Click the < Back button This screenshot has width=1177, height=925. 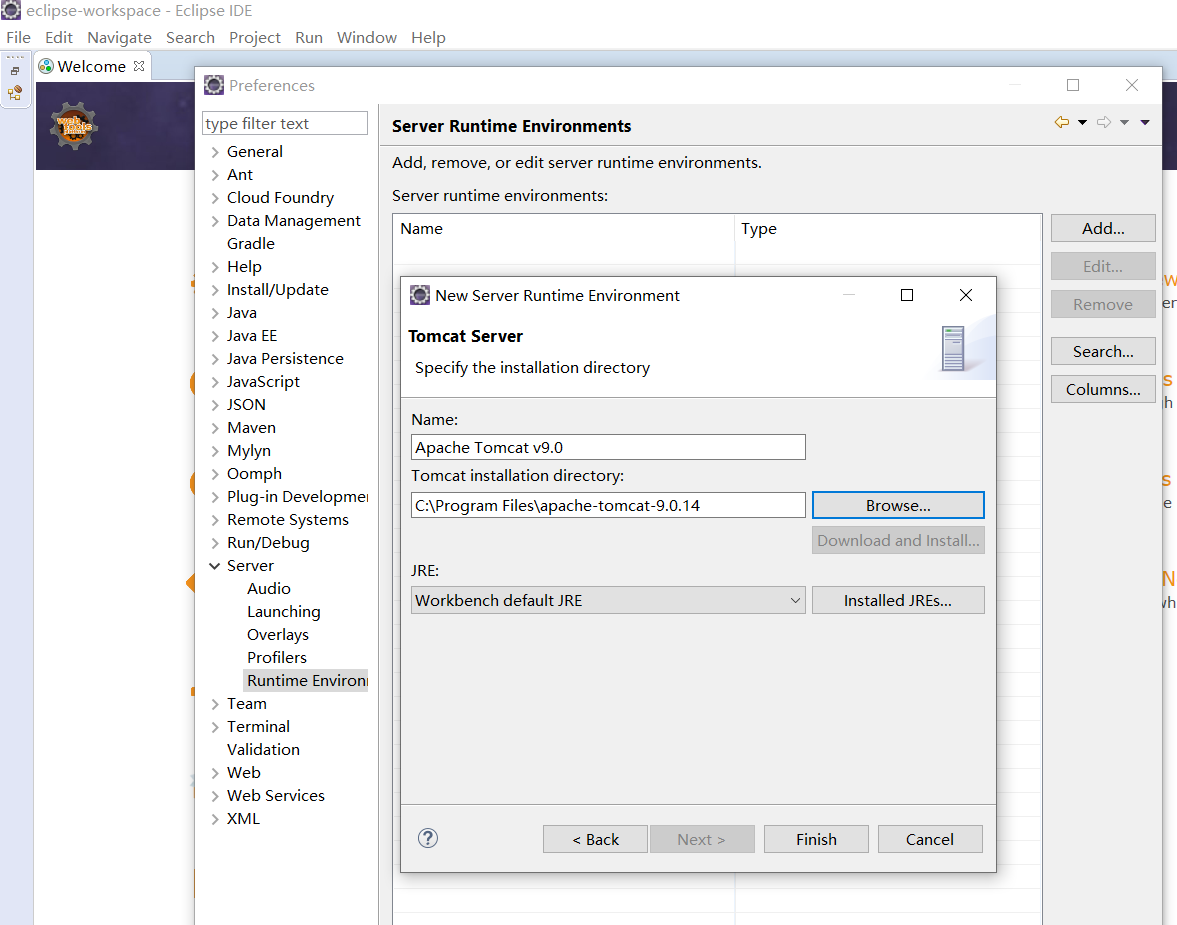595,839
